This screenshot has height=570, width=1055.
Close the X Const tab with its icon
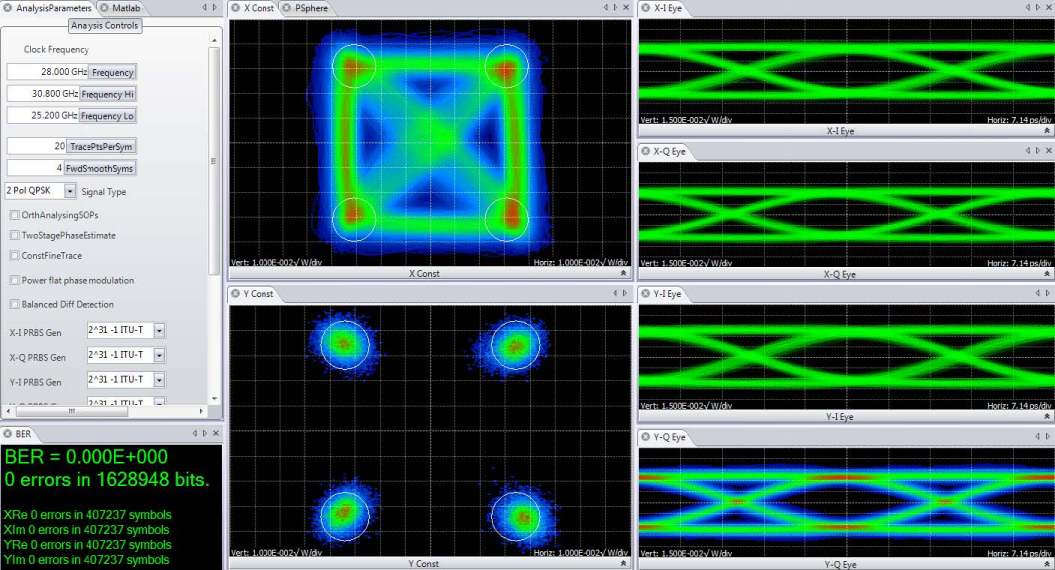click(x=237, y=8)
